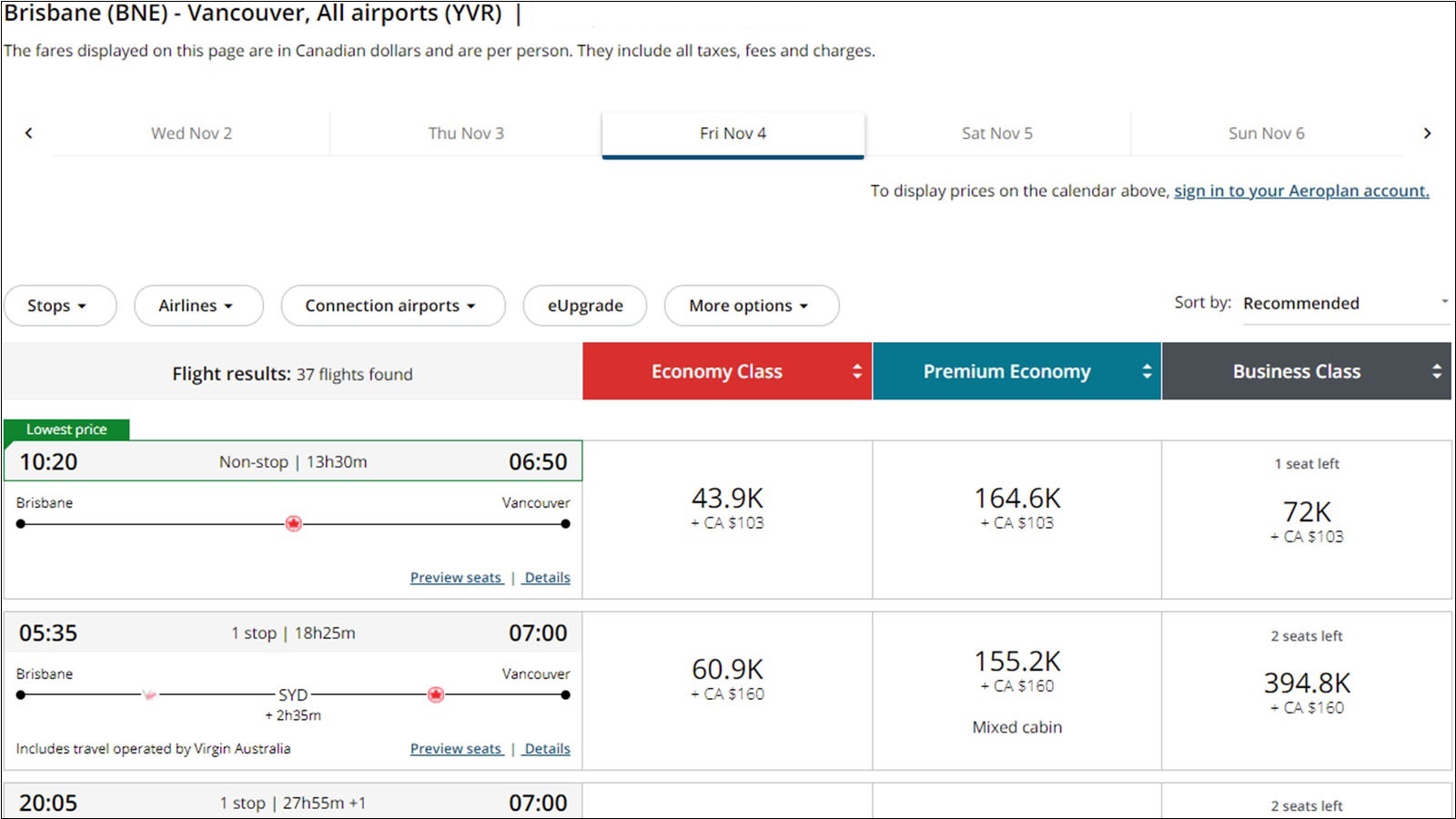Open the Airlines filter dropdown
Viewport: 1456px width, 819px height.
click(198, 306)
